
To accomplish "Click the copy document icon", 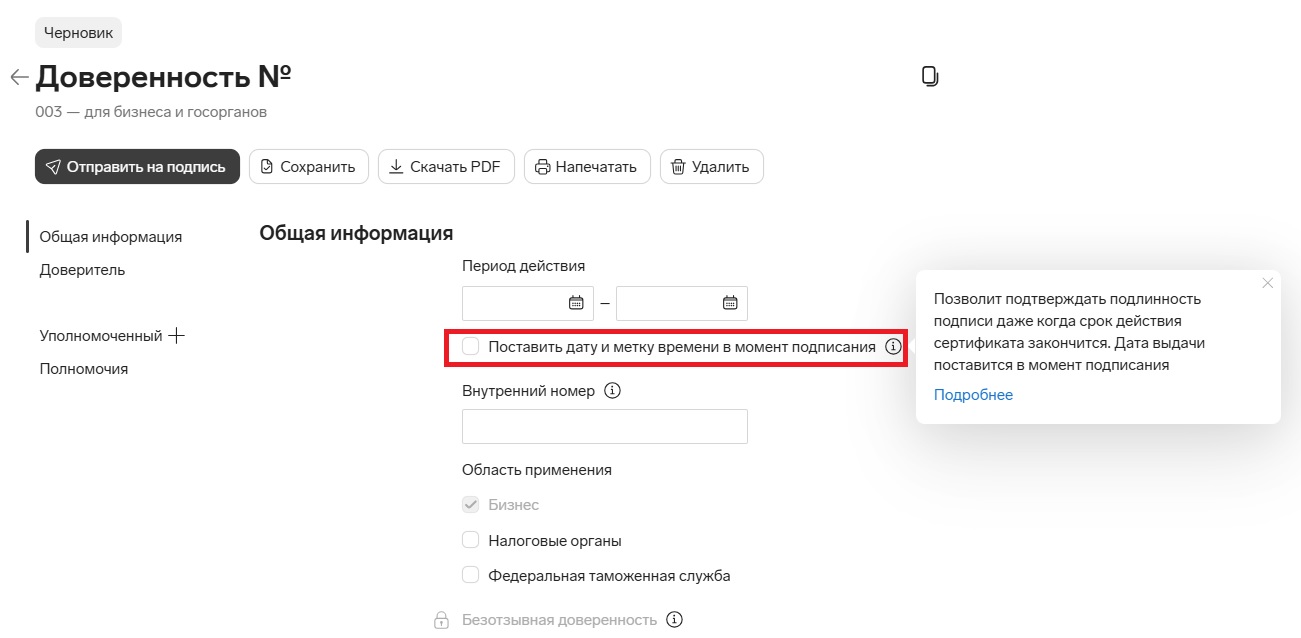I will tap(930, 77).
